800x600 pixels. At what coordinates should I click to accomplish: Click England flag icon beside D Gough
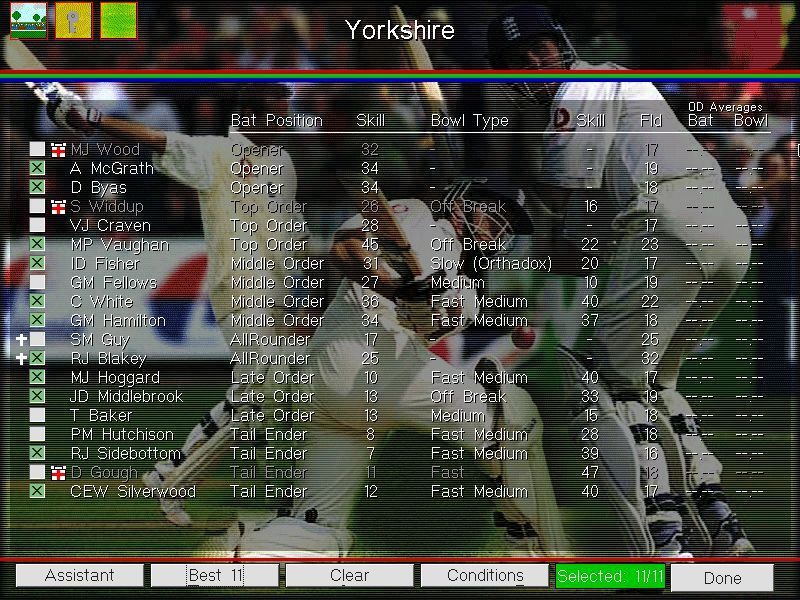(58, 473)
